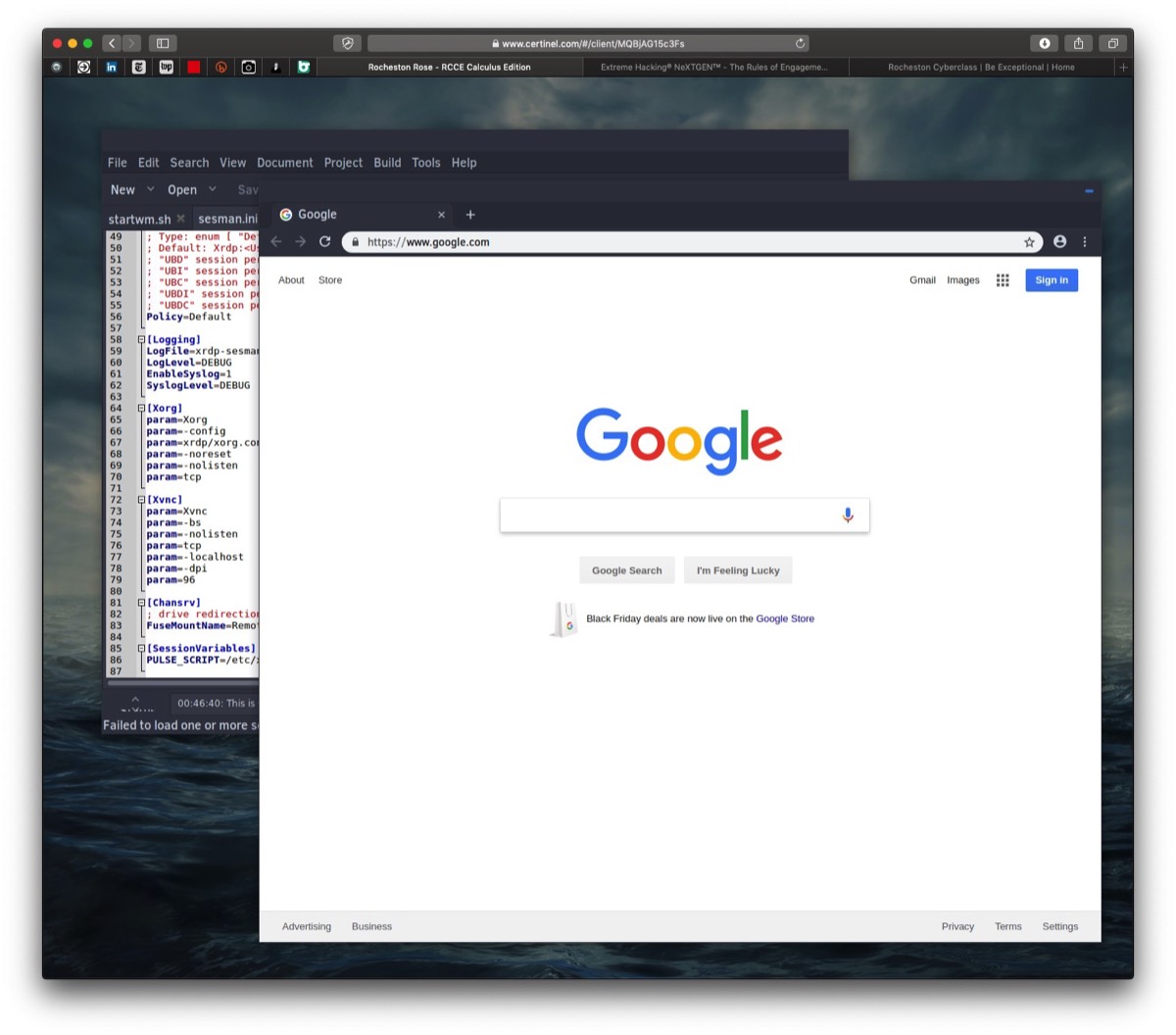Click the I'm Feeling Lucky button
1176x1035 pixels.
coord(738,570)
